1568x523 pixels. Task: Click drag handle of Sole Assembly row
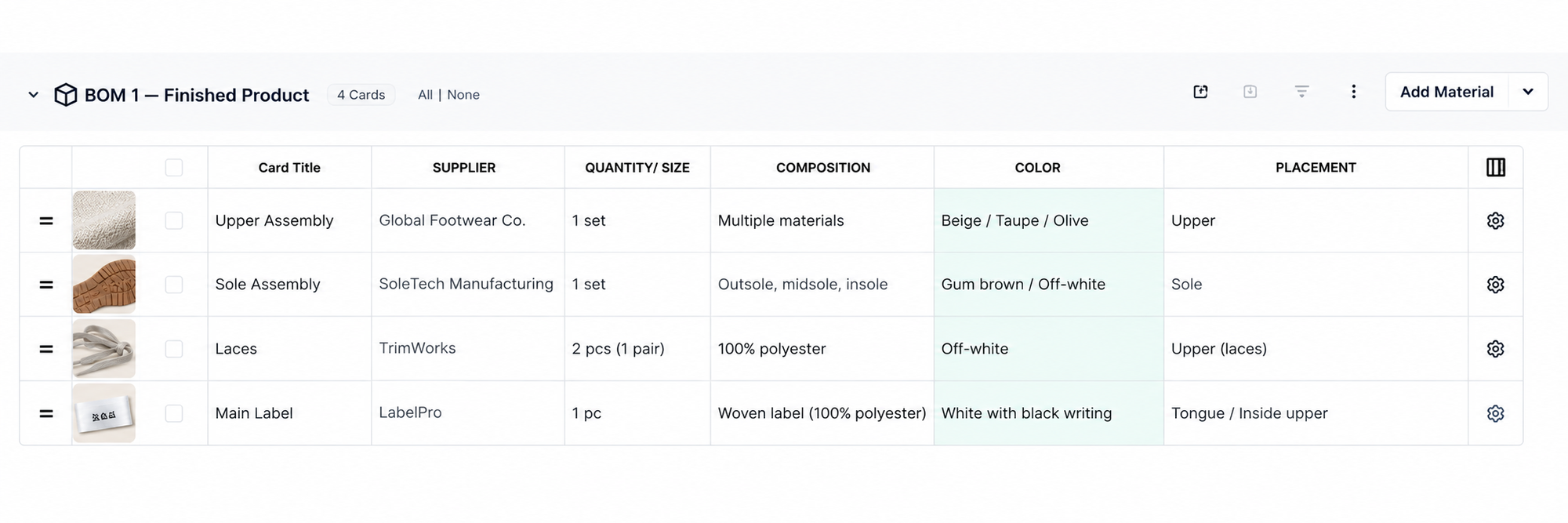46,285
